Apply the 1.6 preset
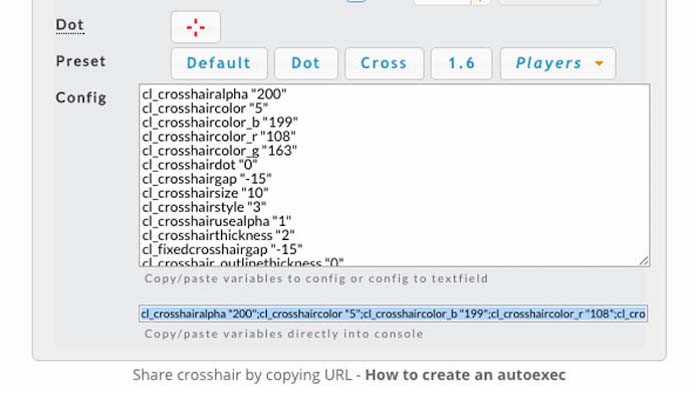The width and height of the screenshot is (695, 393). point(461,63)
